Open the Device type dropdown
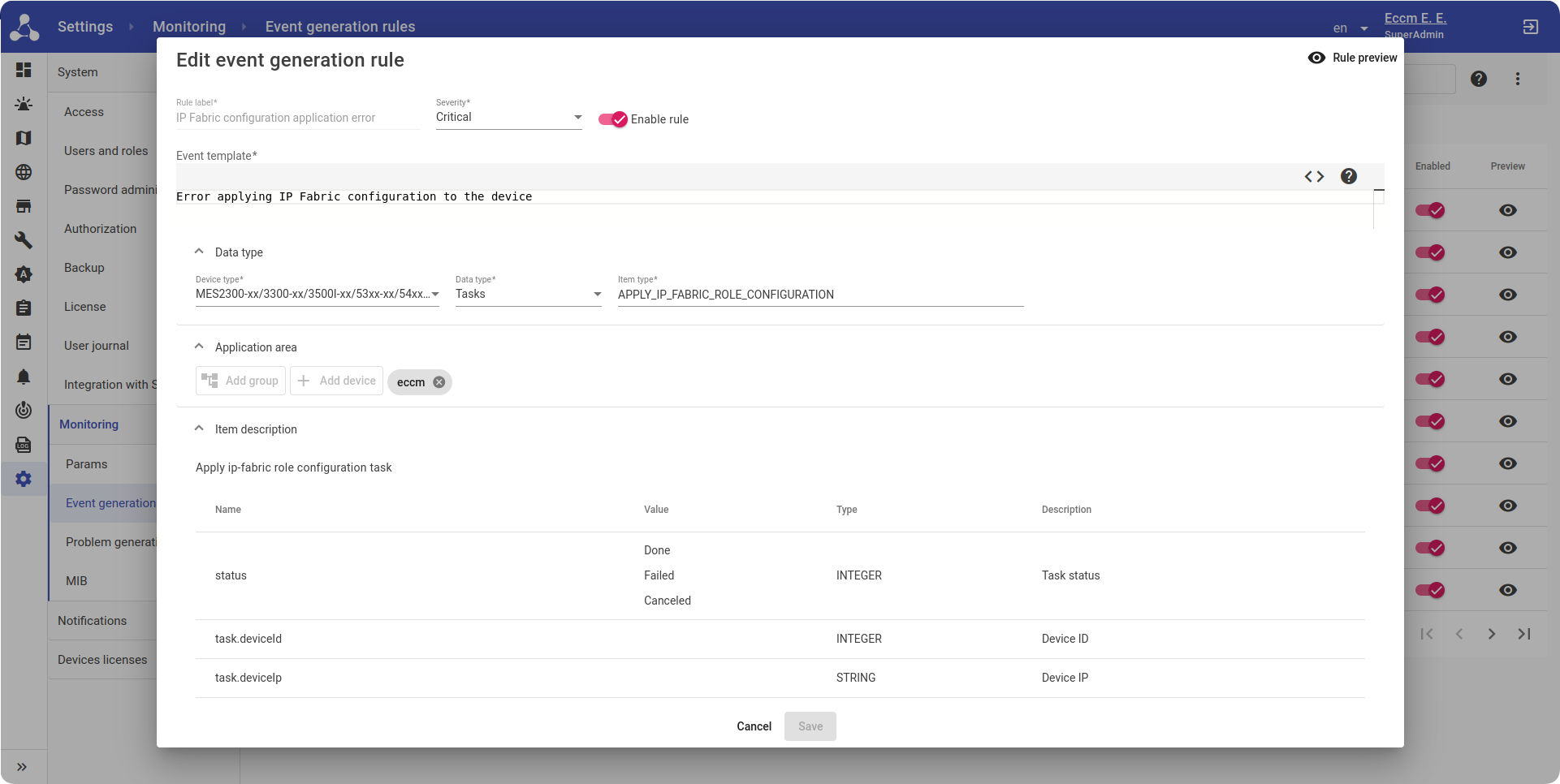Viewport: 1560px width, 784px height. point(317,295)
